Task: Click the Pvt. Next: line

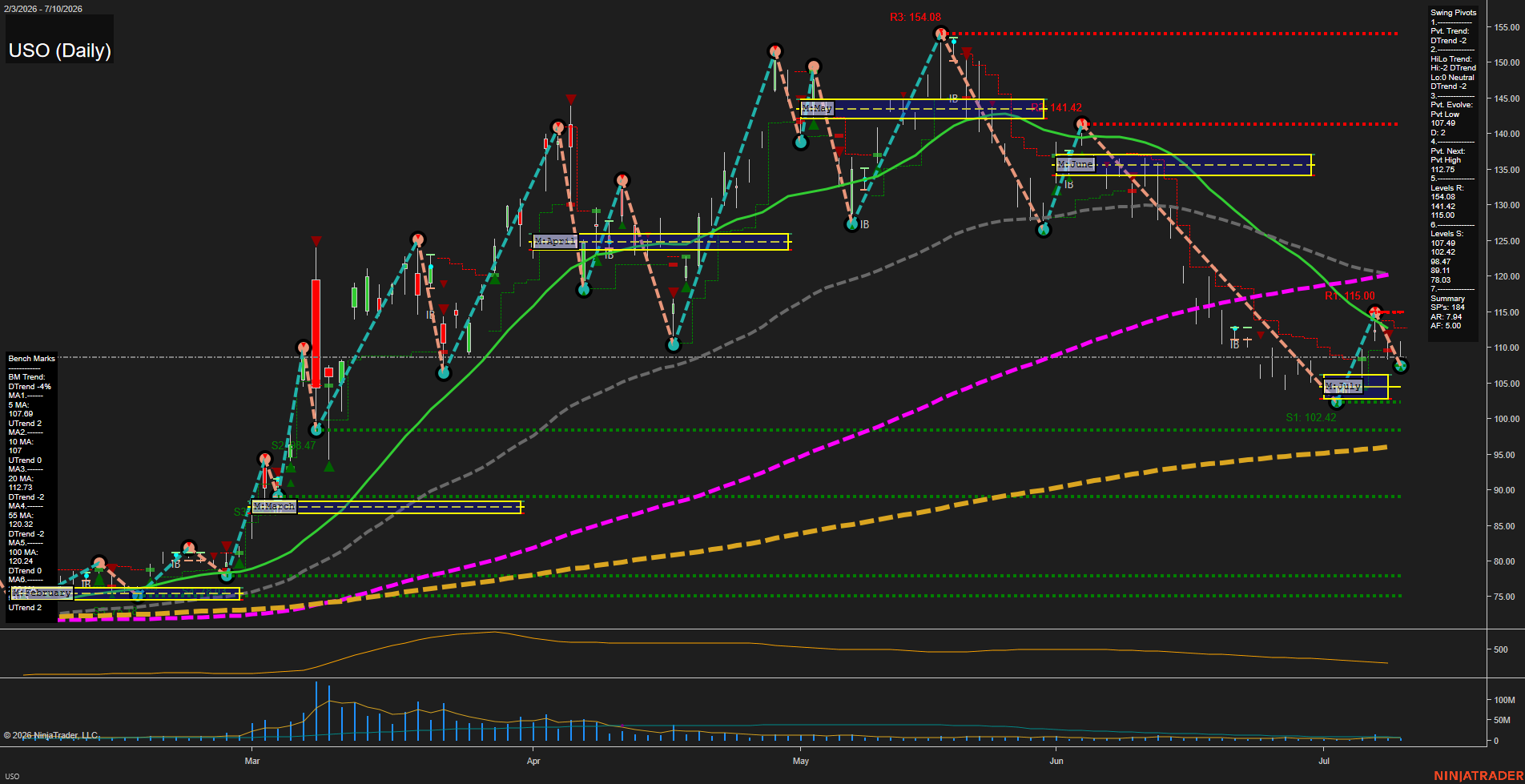Action: pos(1448,151)
